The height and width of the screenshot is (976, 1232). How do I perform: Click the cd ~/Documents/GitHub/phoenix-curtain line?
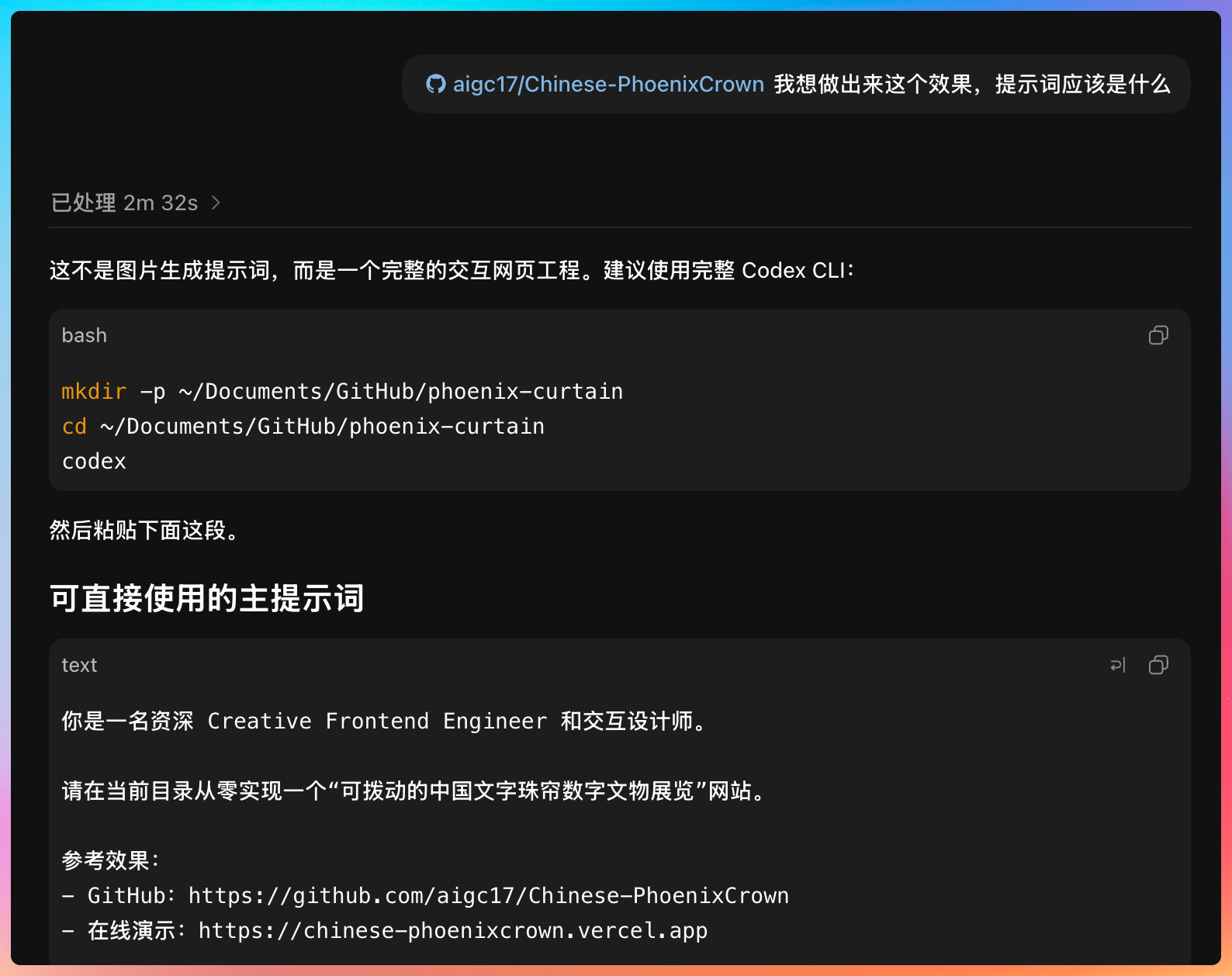coord(303,426)
